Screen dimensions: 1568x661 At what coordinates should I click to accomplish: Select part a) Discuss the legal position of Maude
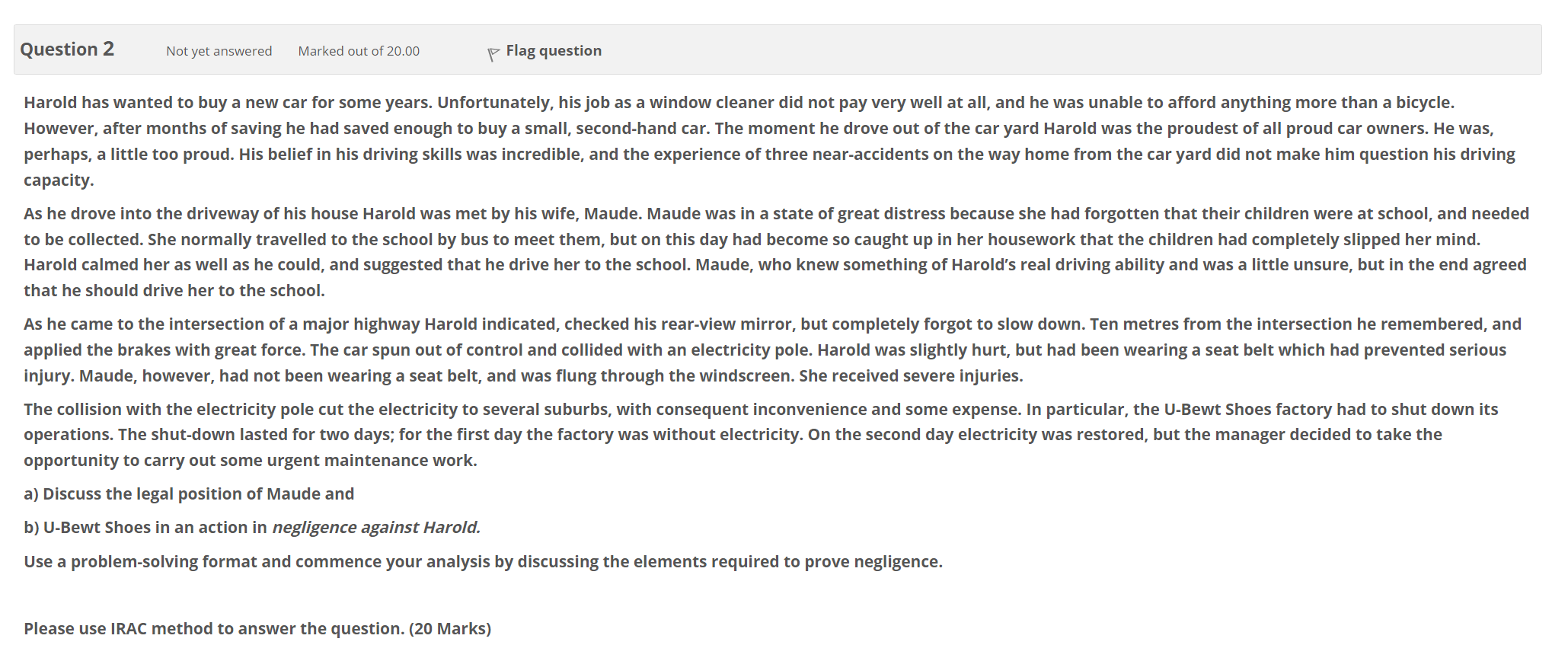click(x=189, y=493)
